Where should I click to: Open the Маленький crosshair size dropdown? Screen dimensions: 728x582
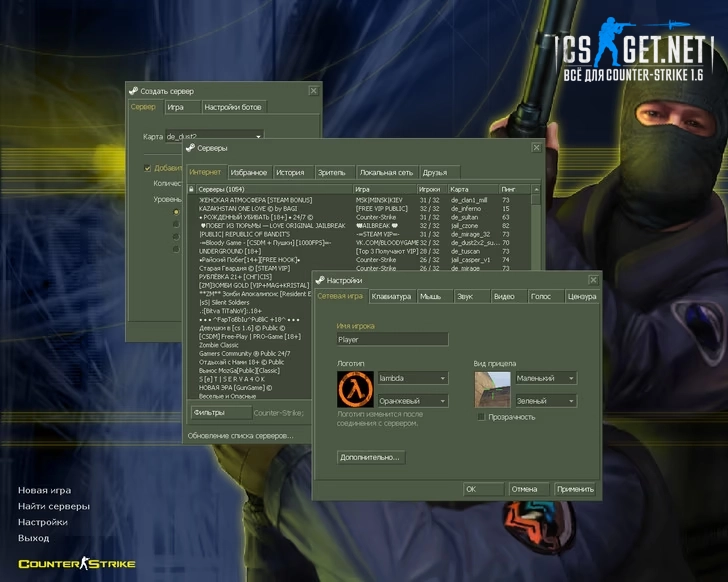point(545,378)
